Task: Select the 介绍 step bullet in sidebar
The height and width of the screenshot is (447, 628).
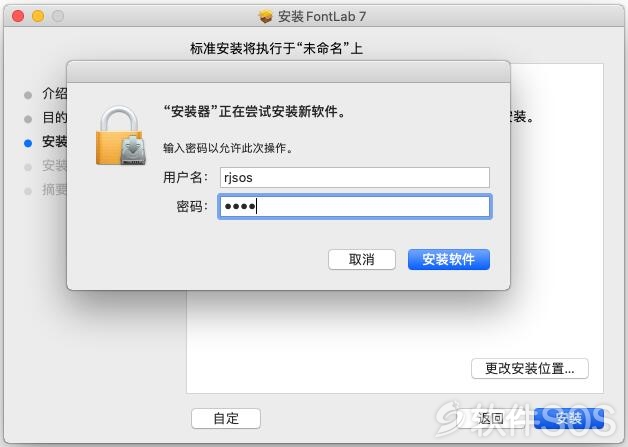Action: point(28,95)
